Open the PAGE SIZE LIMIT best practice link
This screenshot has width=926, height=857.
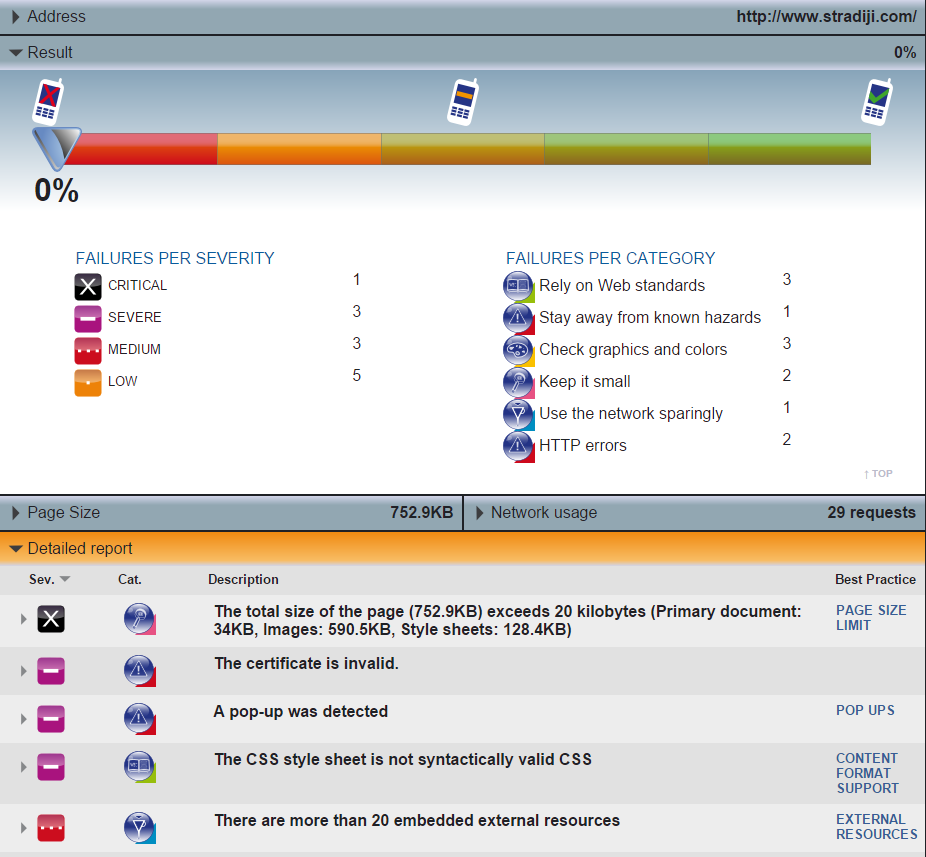click(871, 618)
